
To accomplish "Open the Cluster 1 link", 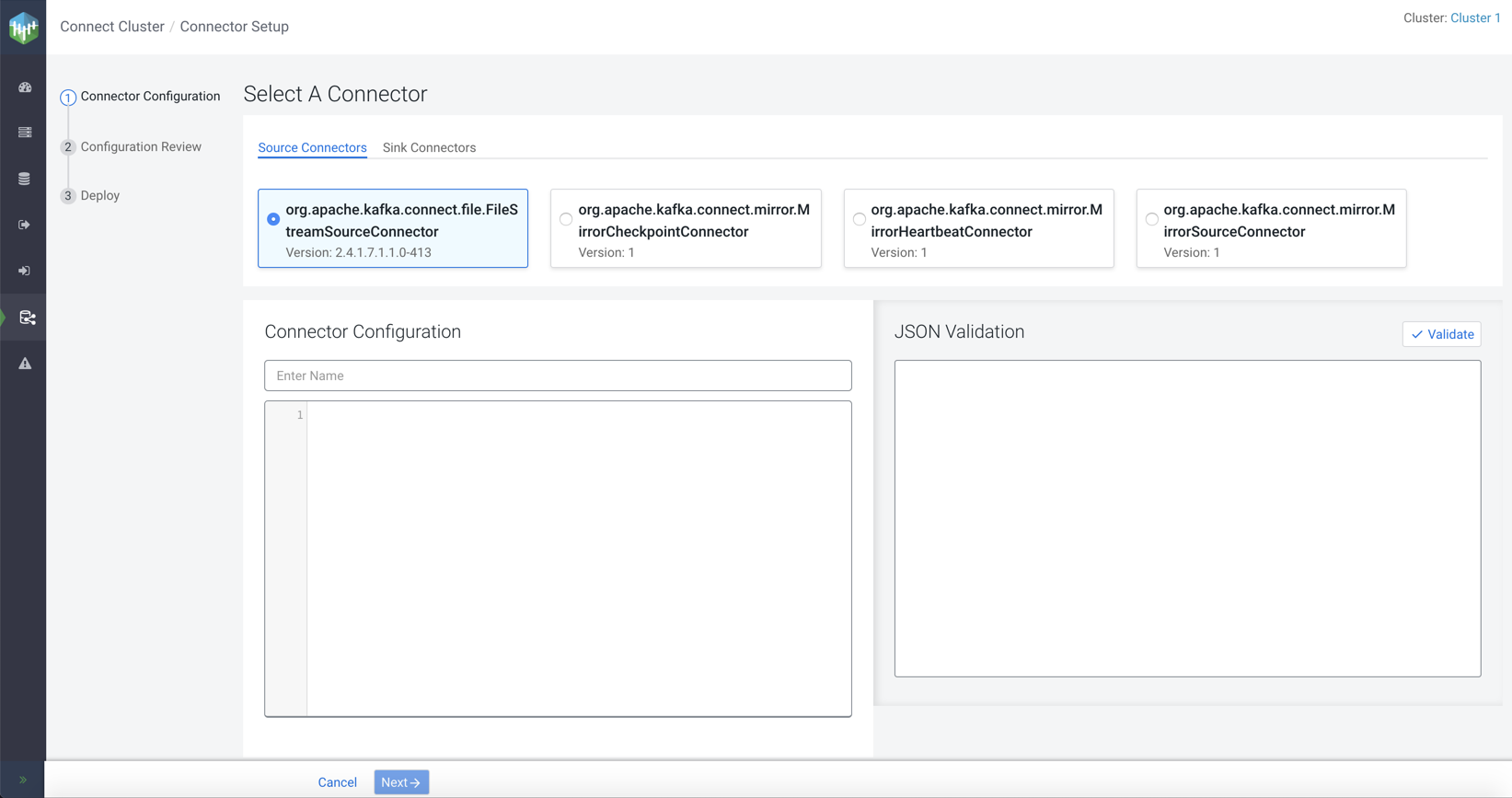I will point(1475,17).
